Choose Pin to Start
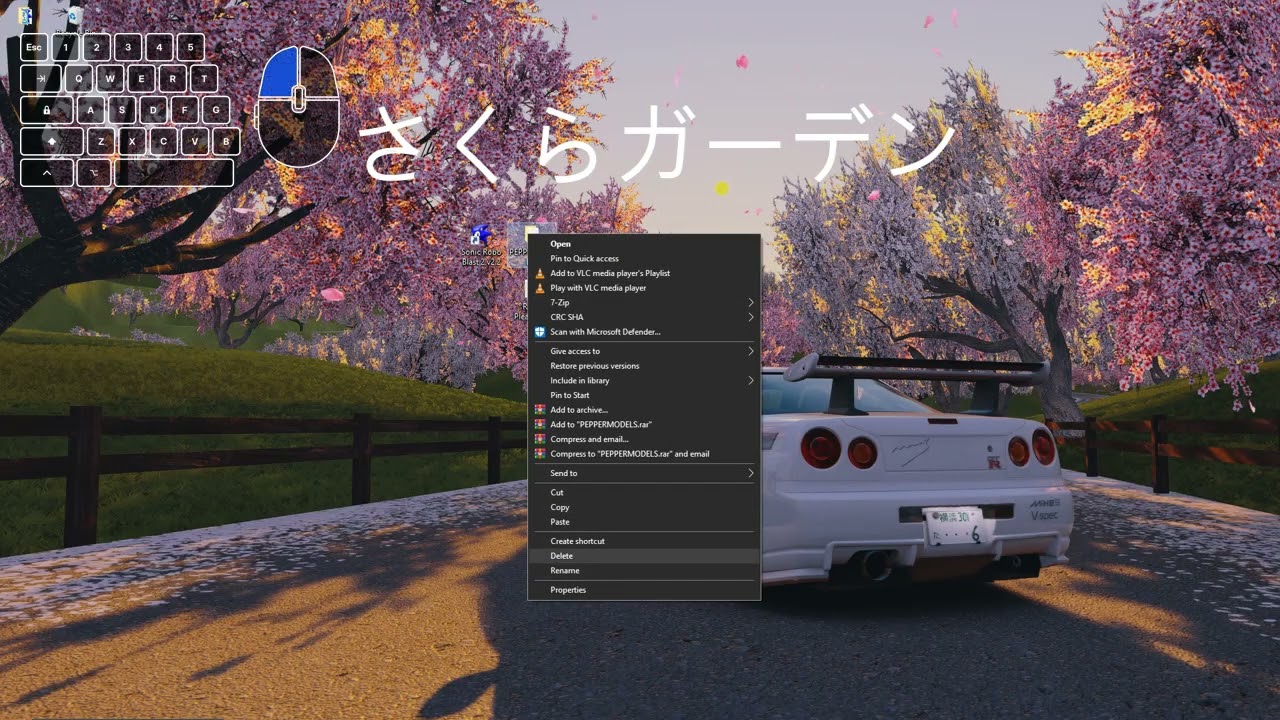This screenshot has width=1280, height=720. point(644,395)
